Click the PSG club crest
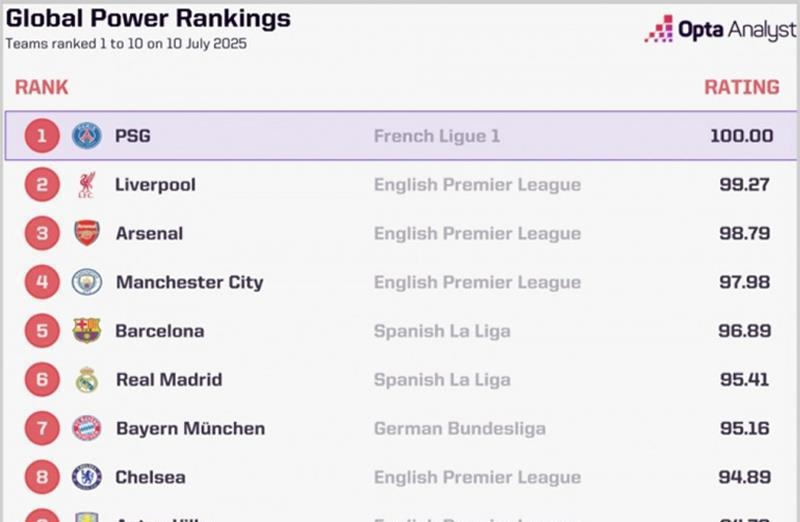Viewport: 800px width, 522px height. pyautogui.click(x=87, y=136)
